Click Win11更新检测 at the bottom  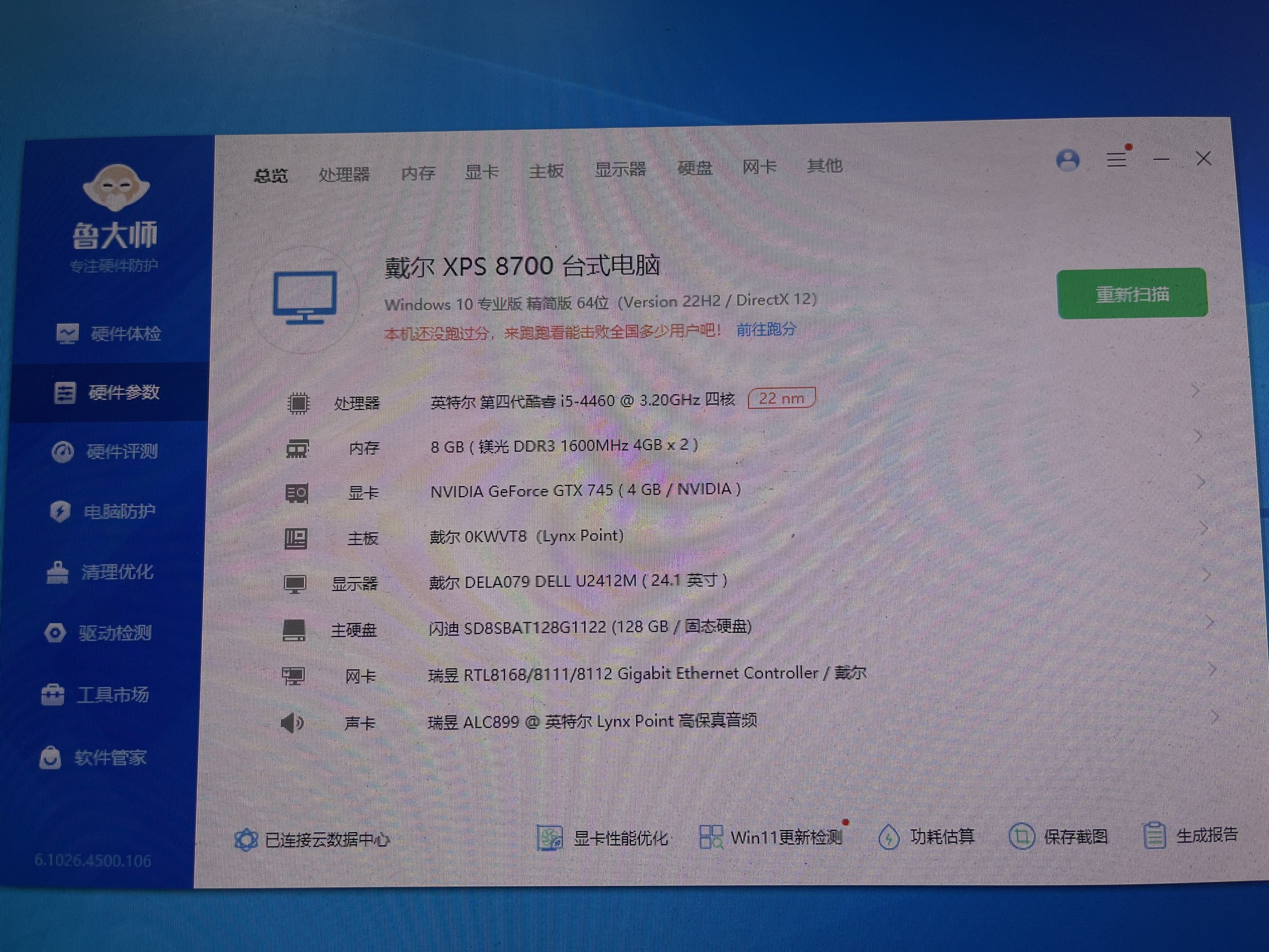[772, 837]
